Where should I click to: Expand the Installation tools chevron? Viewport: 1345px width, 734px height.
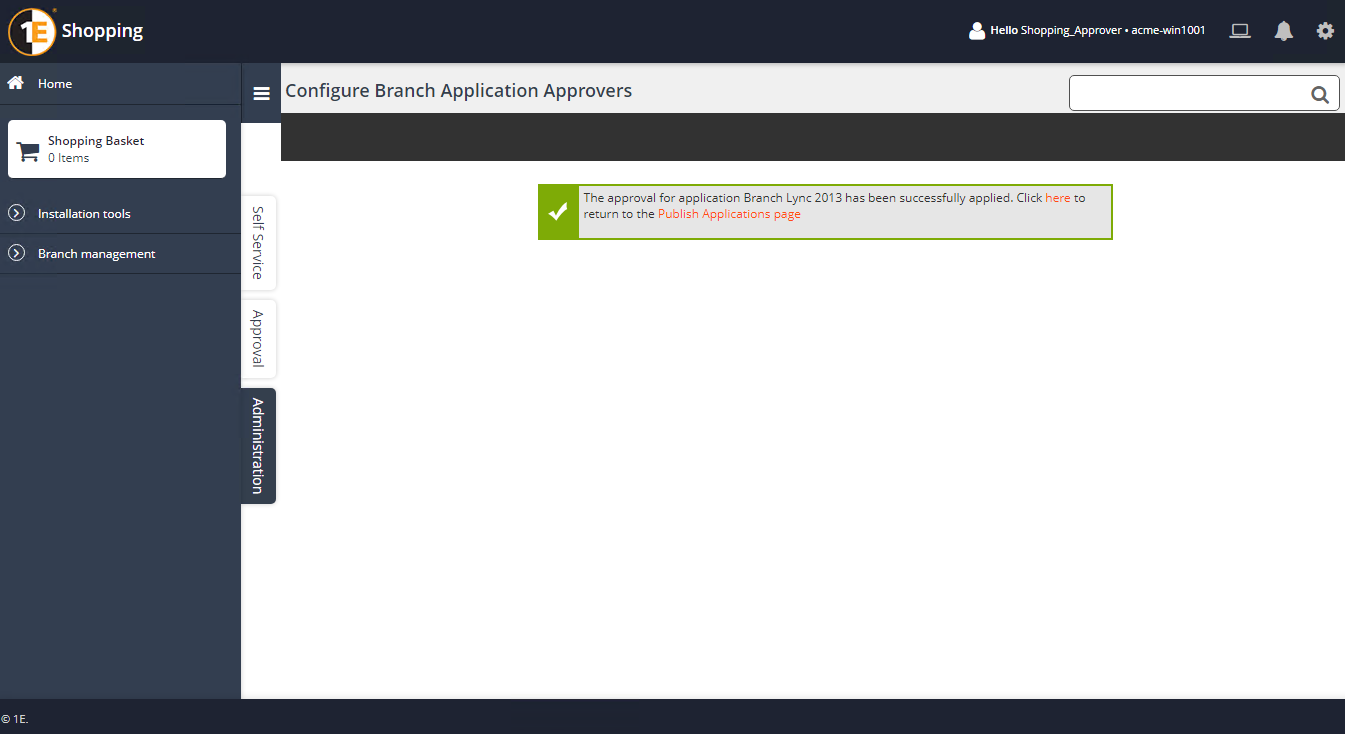coord(16,213)
